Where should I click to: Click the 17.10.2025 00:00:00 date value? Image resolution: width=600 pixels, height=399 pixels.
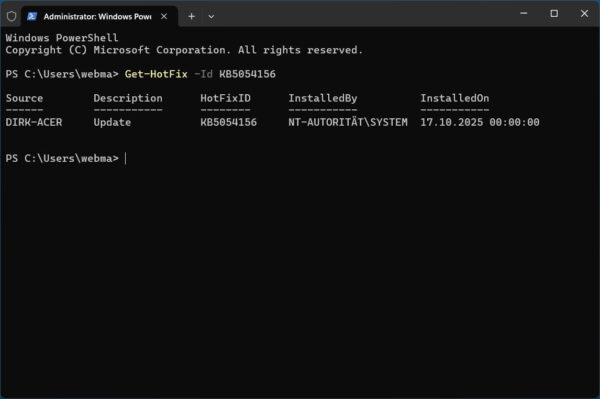pos(480,122)
